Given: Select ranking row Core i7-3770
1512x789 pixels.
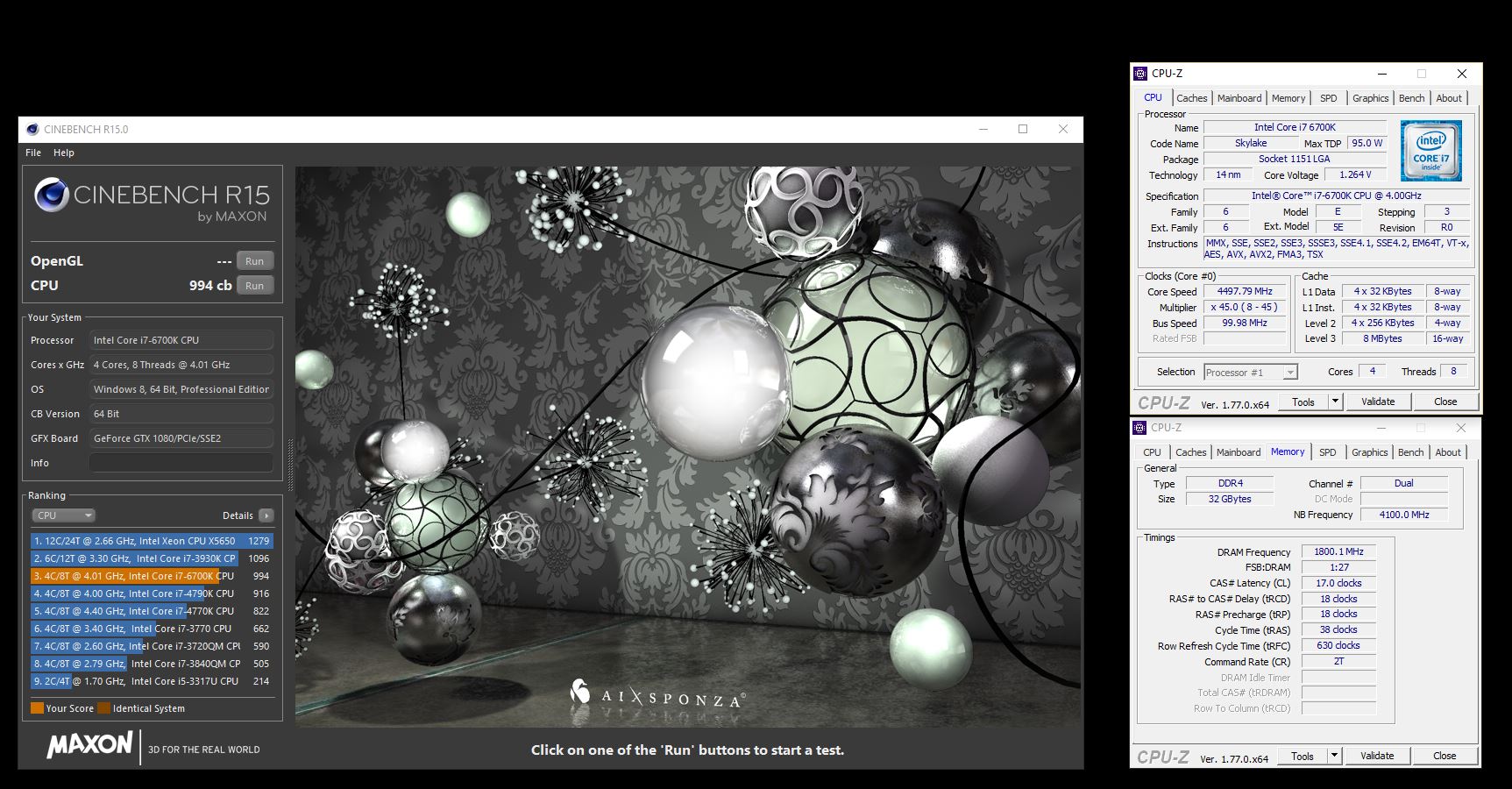Looking at the screenshot, I should pyautogui.click(x=152, y=629).
